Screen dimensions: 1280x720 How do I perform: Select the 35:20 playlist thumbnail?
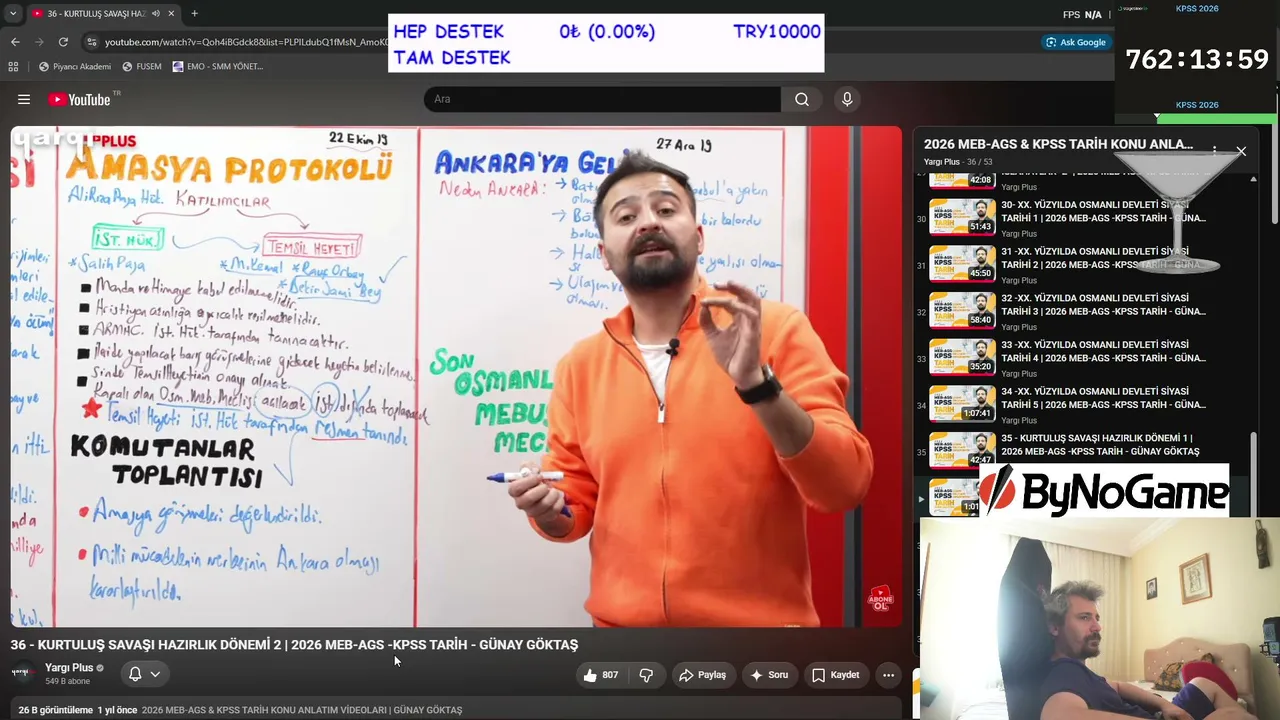tap(962, 357)
